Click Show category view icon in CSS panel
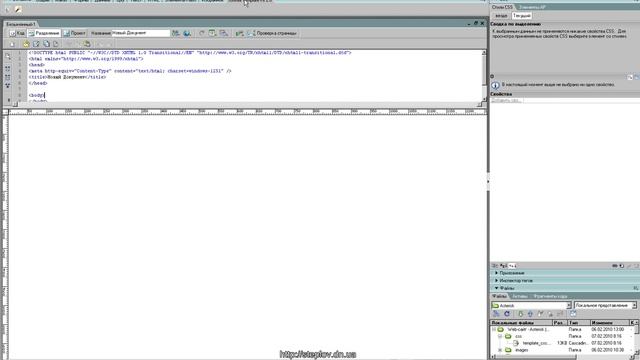 point(495,266)
